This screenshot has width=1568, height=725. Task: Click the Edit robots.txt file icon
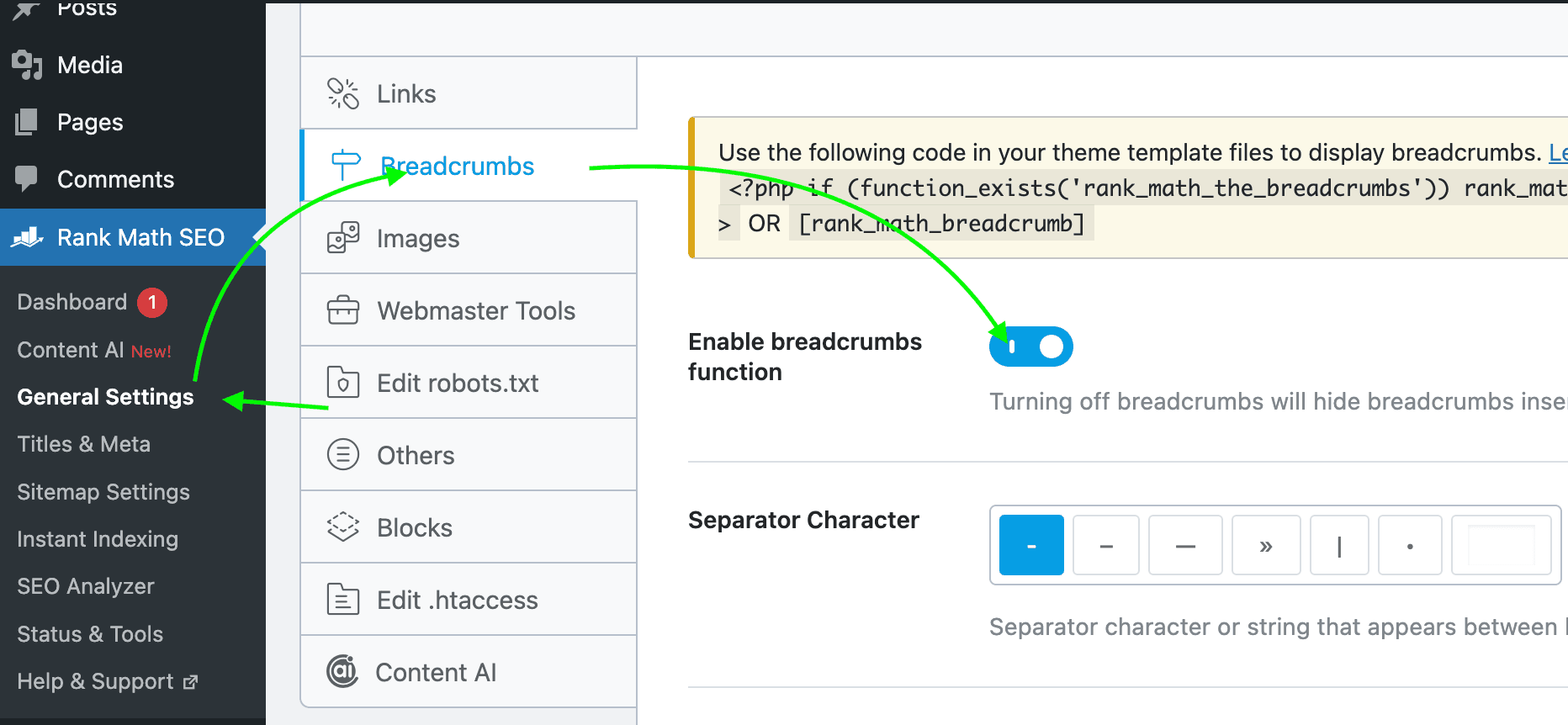coord(343,383)
